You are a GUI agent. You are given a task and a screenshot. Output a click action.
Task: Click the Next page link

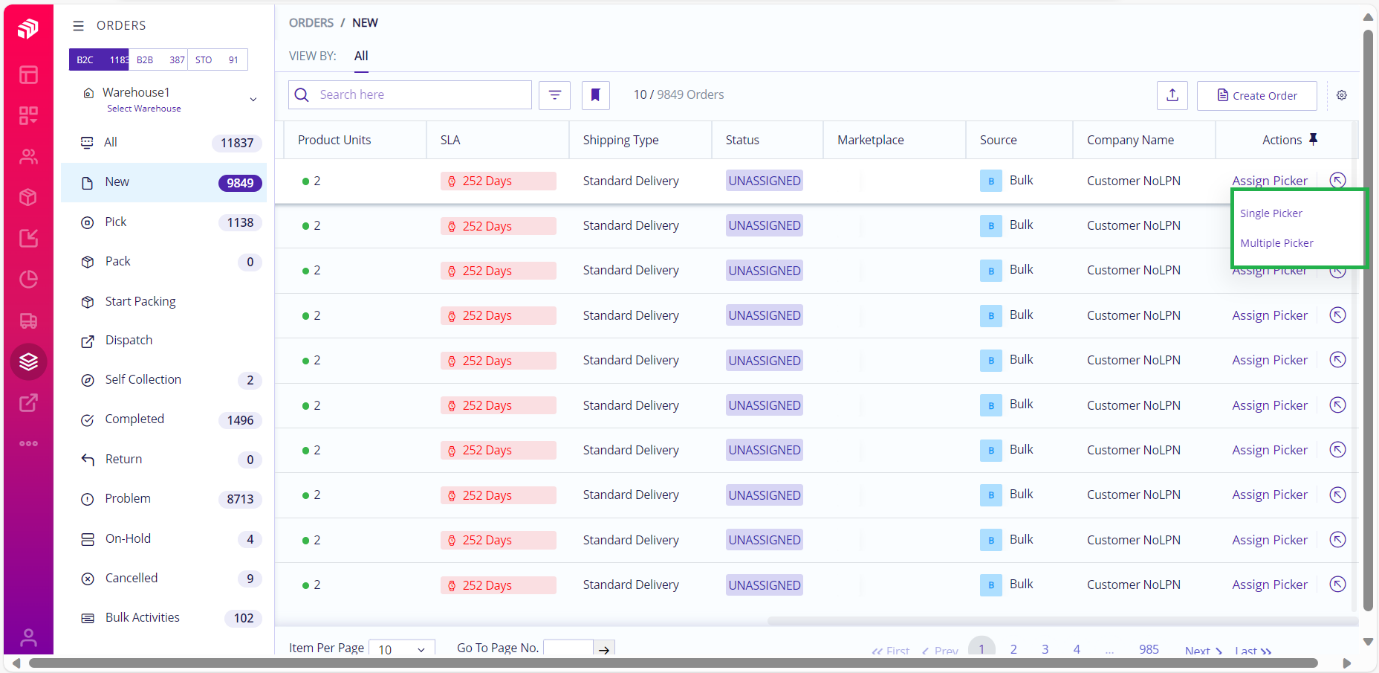click(x=1204, y=651)
